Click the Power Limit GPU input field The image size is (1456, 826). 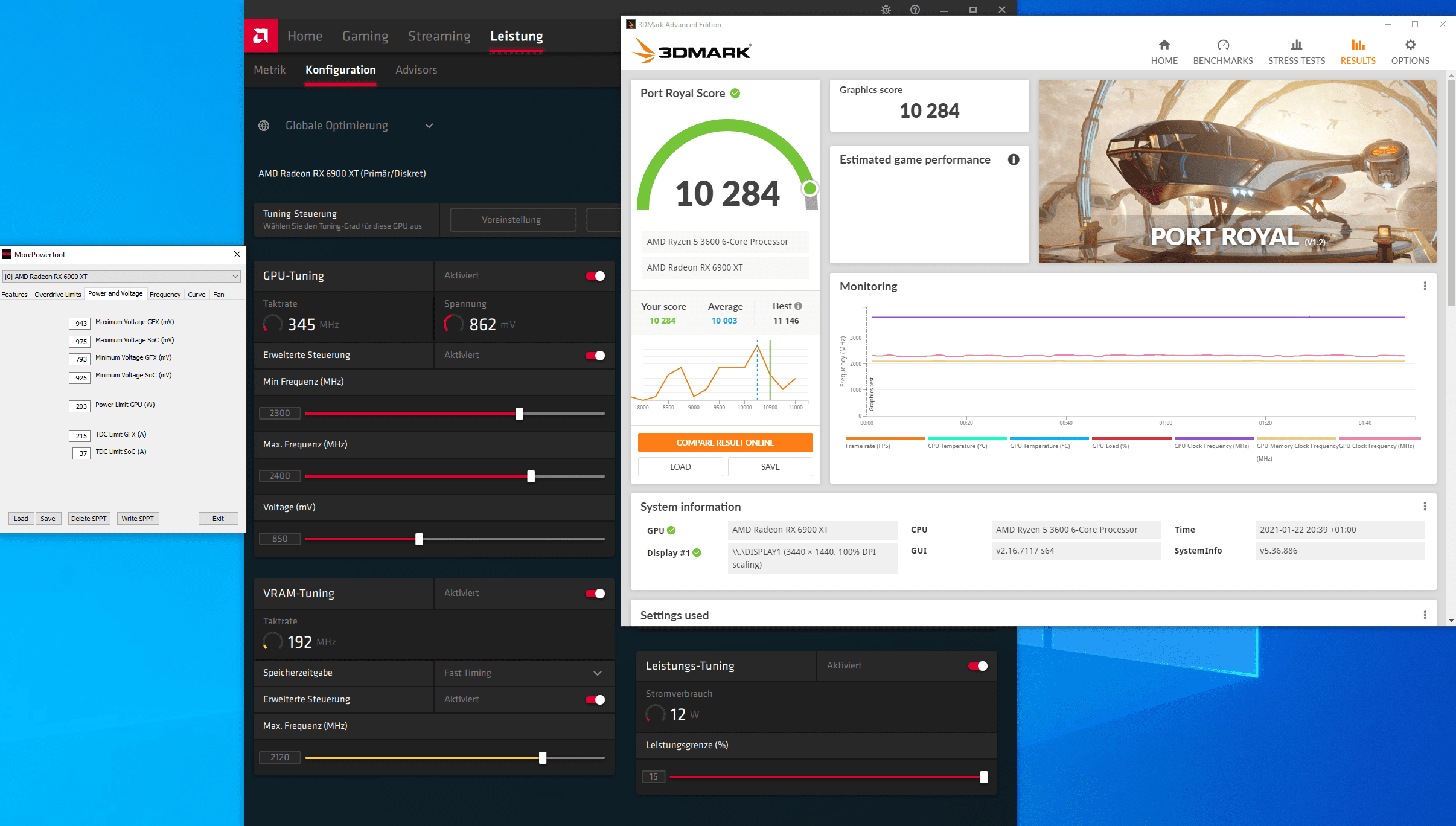pos(80,406)
